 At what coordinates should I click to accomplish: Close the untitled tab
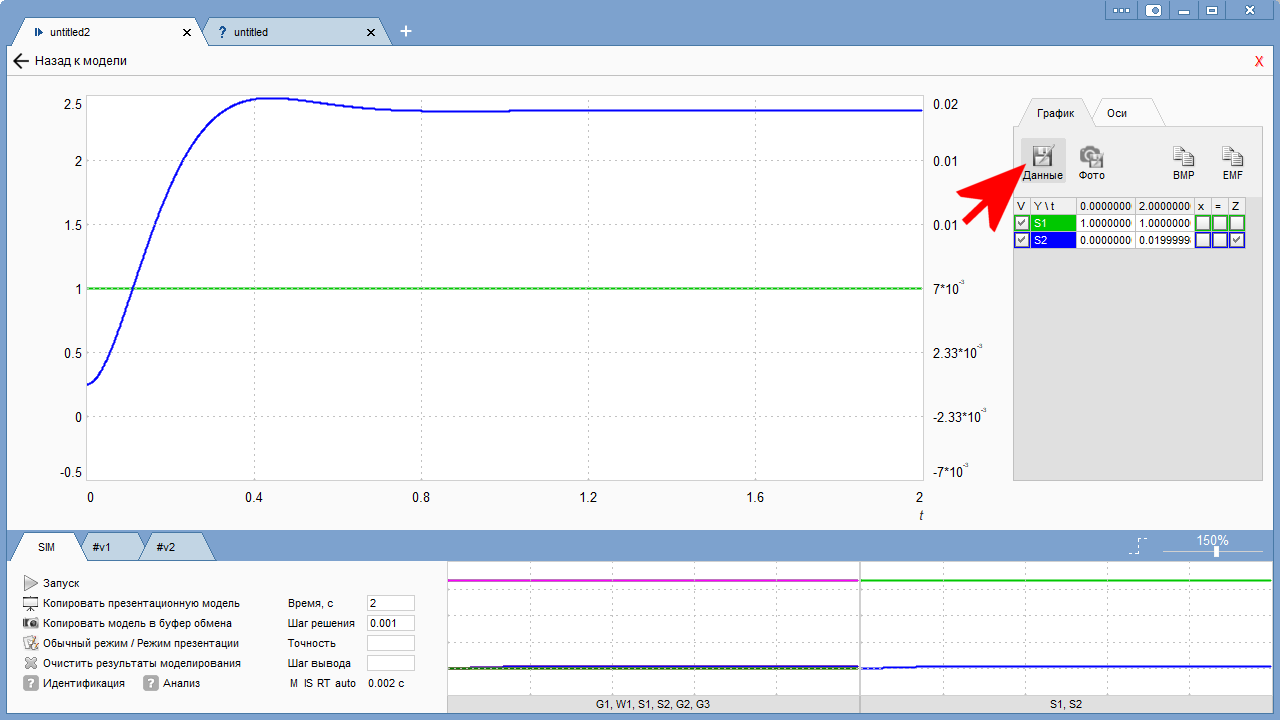[371, 32]
